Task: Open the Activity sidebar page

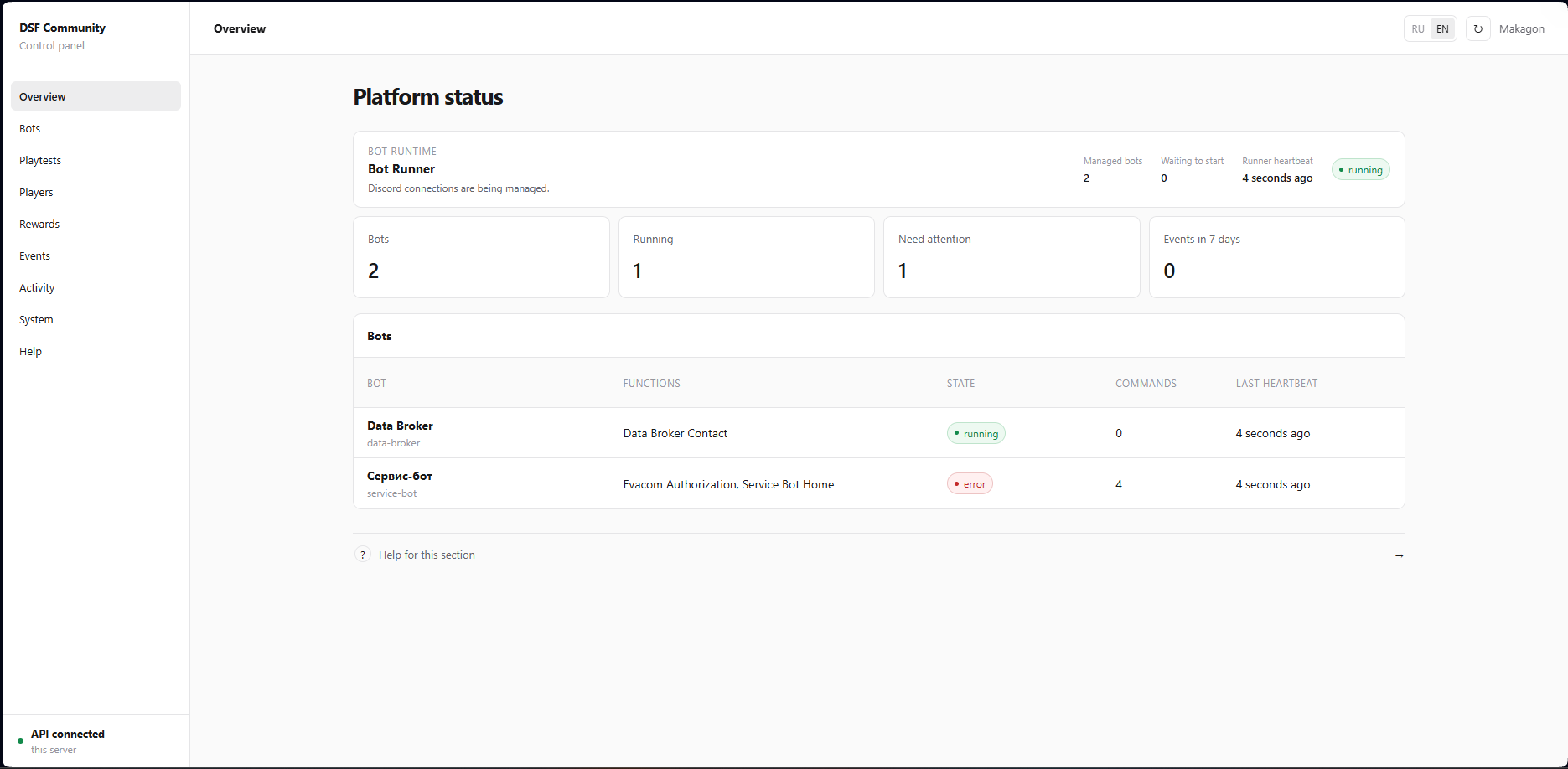Action: [x=96, y=287]
